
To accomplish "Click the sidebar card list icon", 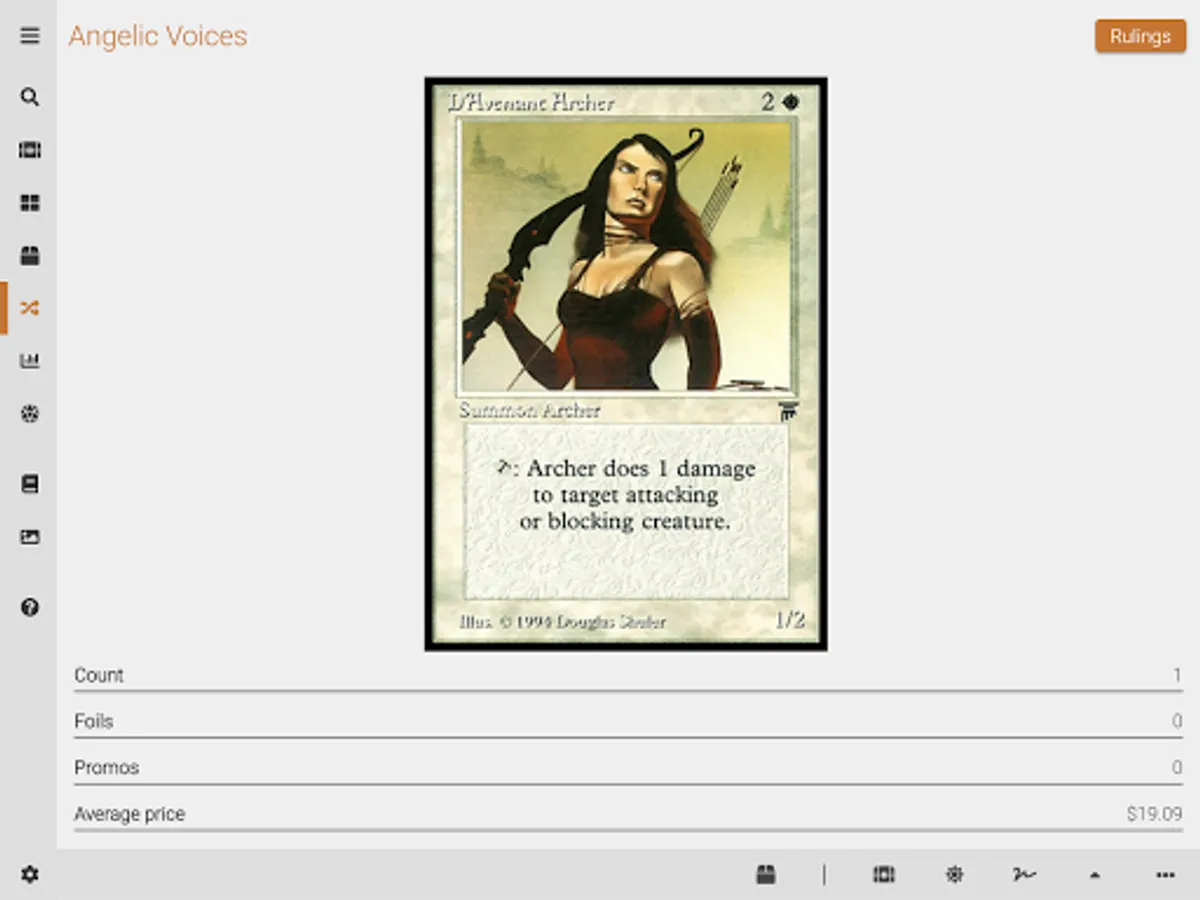I will pyautogui.click(x=30, y=150).
